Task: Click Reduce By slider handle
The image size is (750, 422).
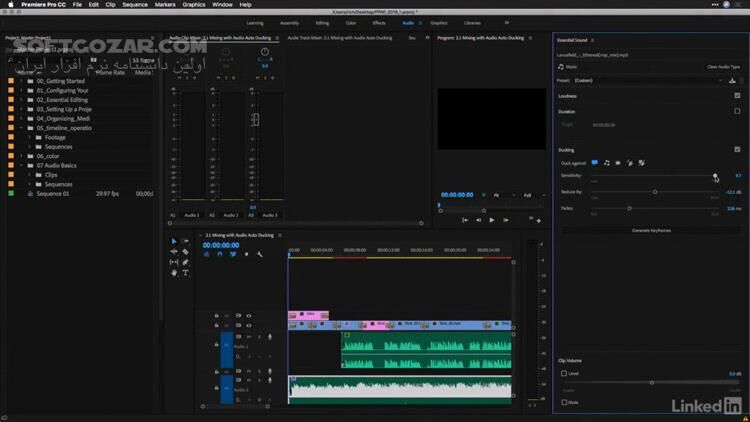Action: [x=655, y=192]
